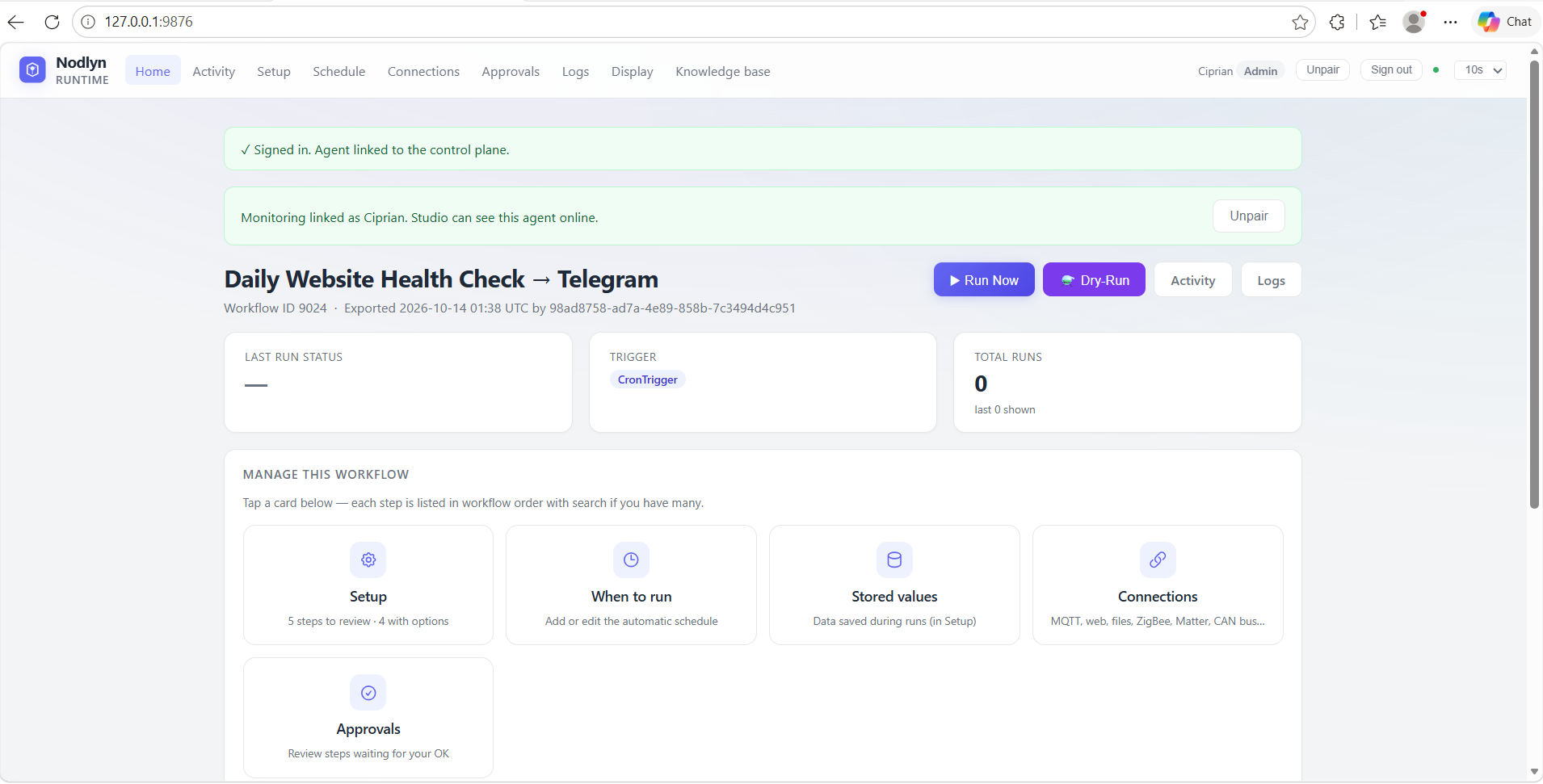Viewport: 1543px width, 784px height.
Task: Click the Daily Website Health Check title
Action: [441, 279]
